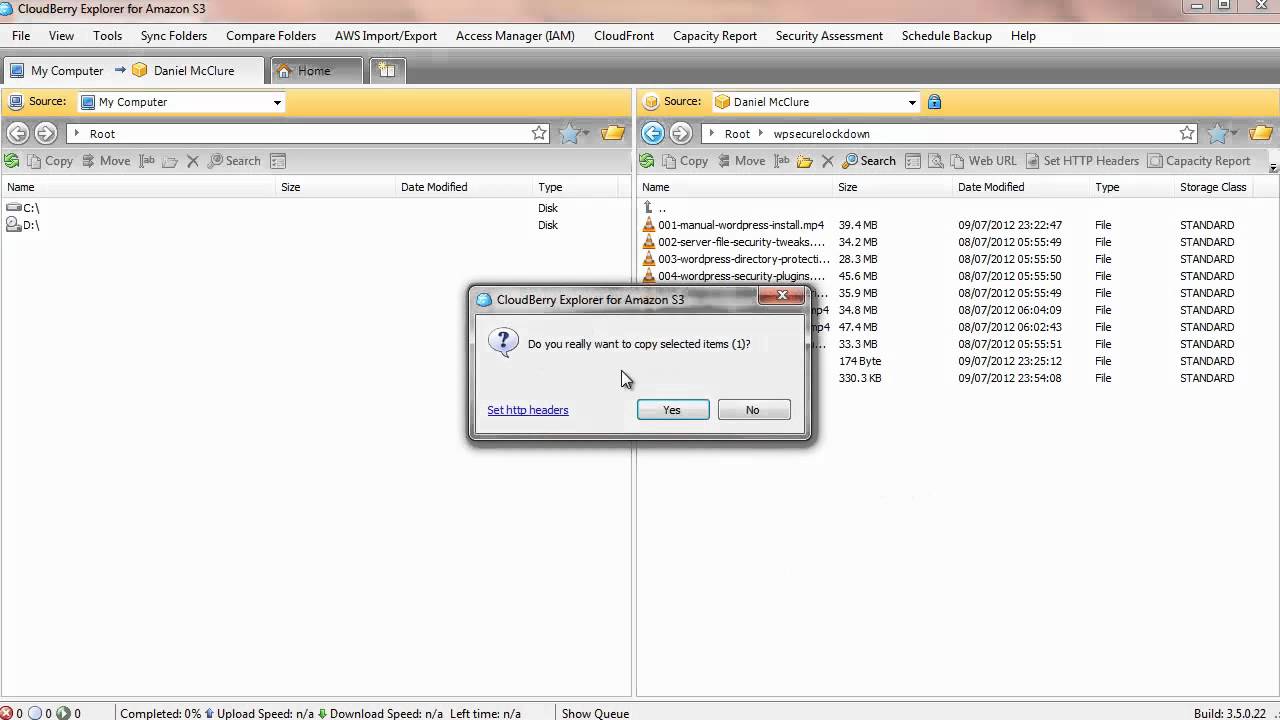Sort right pane by Storage Class column
1280x720 pixels.
click(1213, 187)
